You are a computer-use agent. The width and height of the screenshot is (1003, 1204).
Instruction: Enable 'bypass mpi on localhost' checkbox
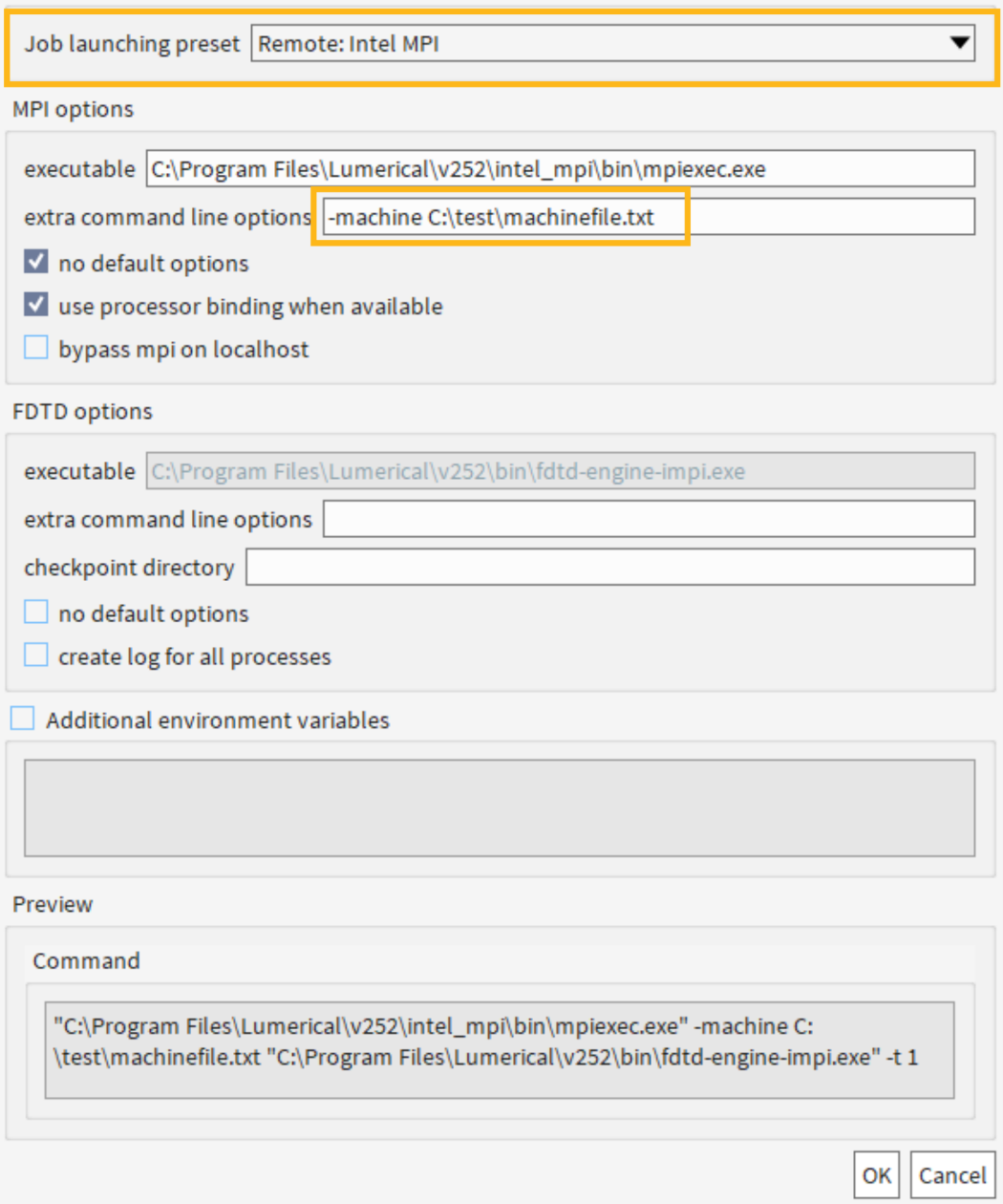pyautogui.click(x=35, y=348)
